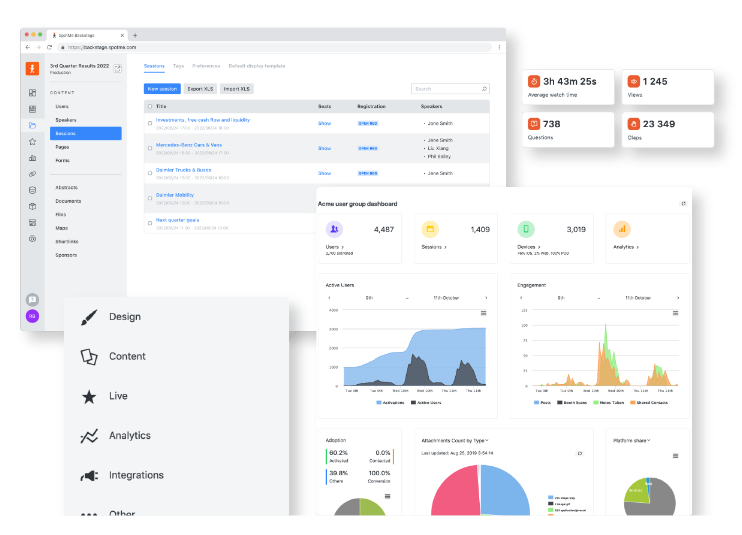Go to next date range in Engagement
This screenshot has height=535, width=742.
678,298
